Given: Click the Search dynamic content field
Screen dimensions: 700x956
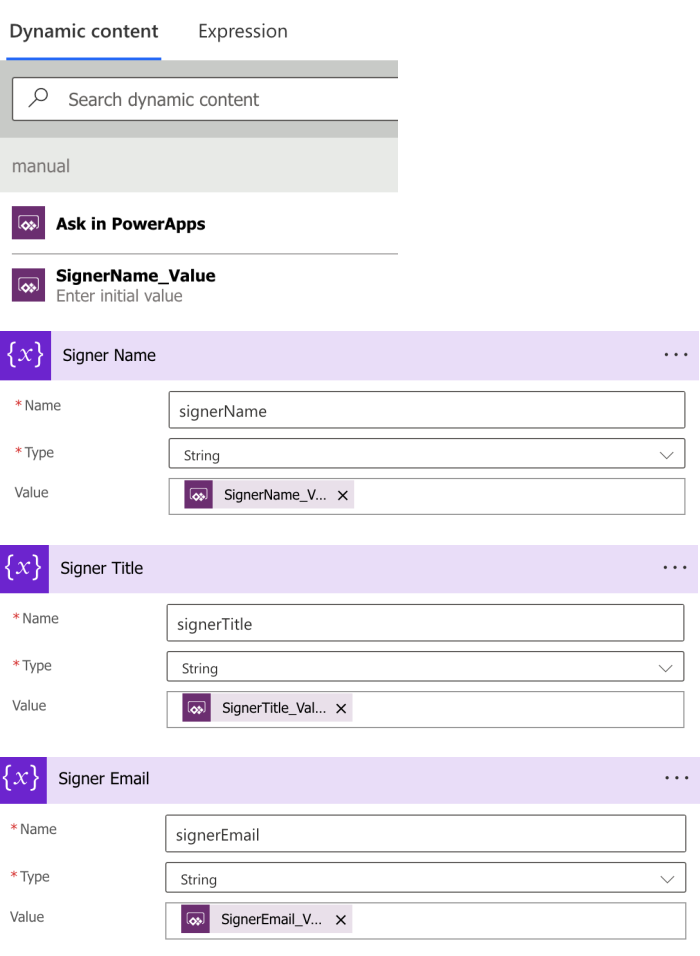Looking at the screenshot, I should click(200, 99).
